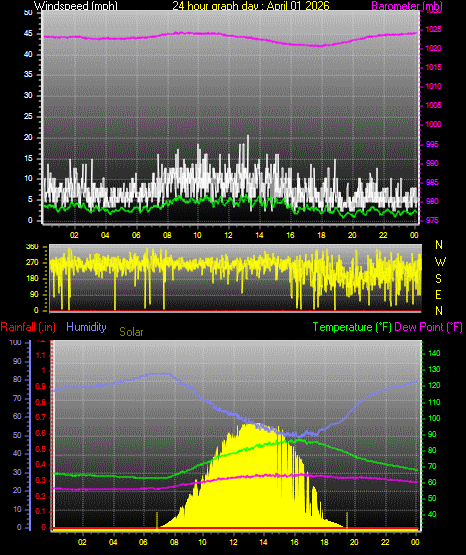
Task: Select the 0.1 rainfall axis value
Action: [41, 512]
